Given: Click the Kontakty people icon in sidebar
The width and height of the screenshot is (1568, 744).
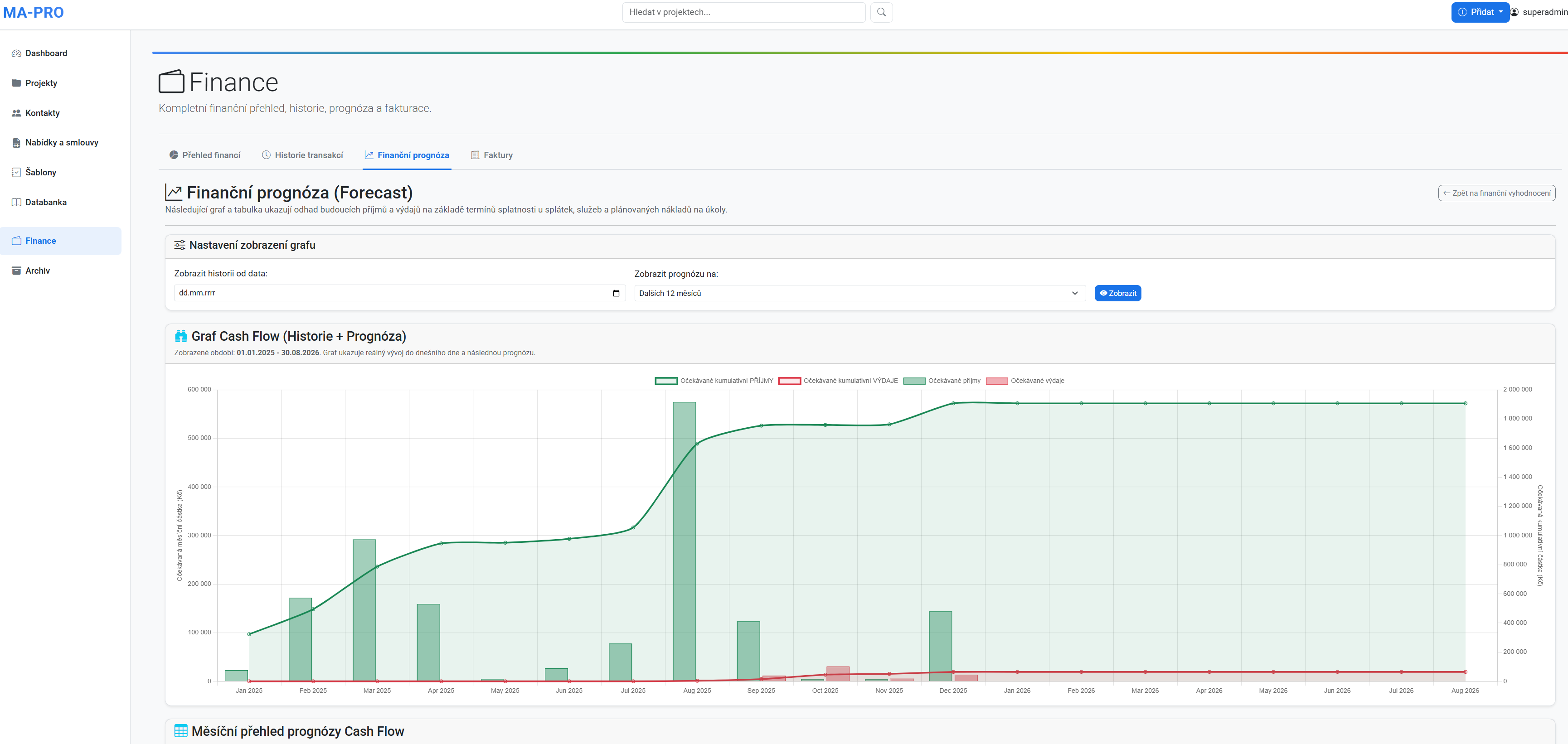Looking at the screenshot, I should coord(16,113).
